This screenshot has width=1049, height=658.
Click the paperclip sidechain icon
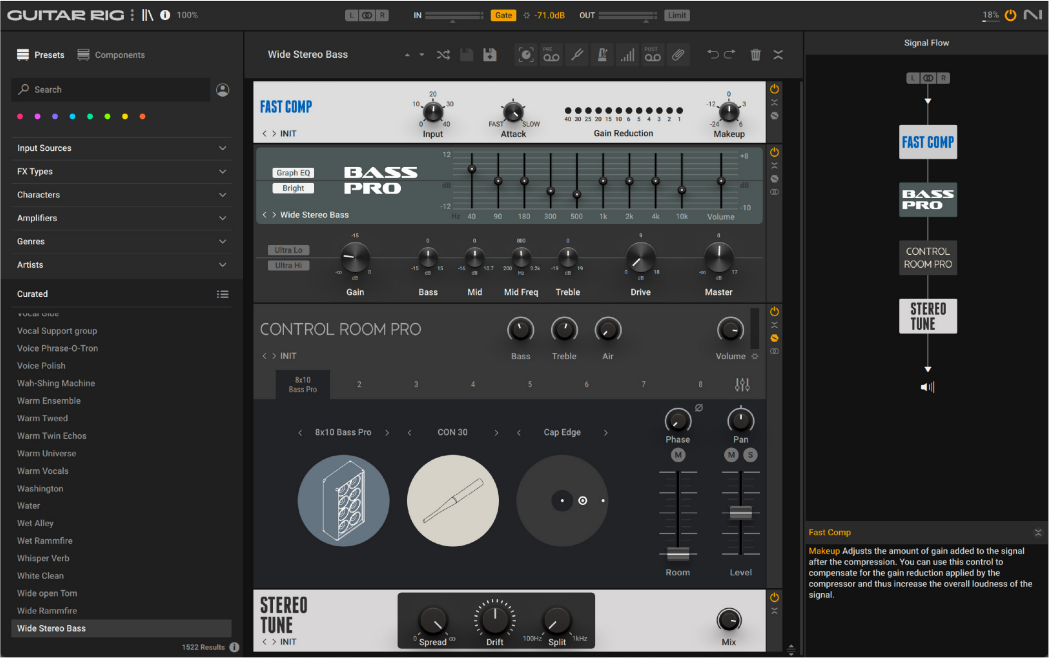[x=678, y=55]
